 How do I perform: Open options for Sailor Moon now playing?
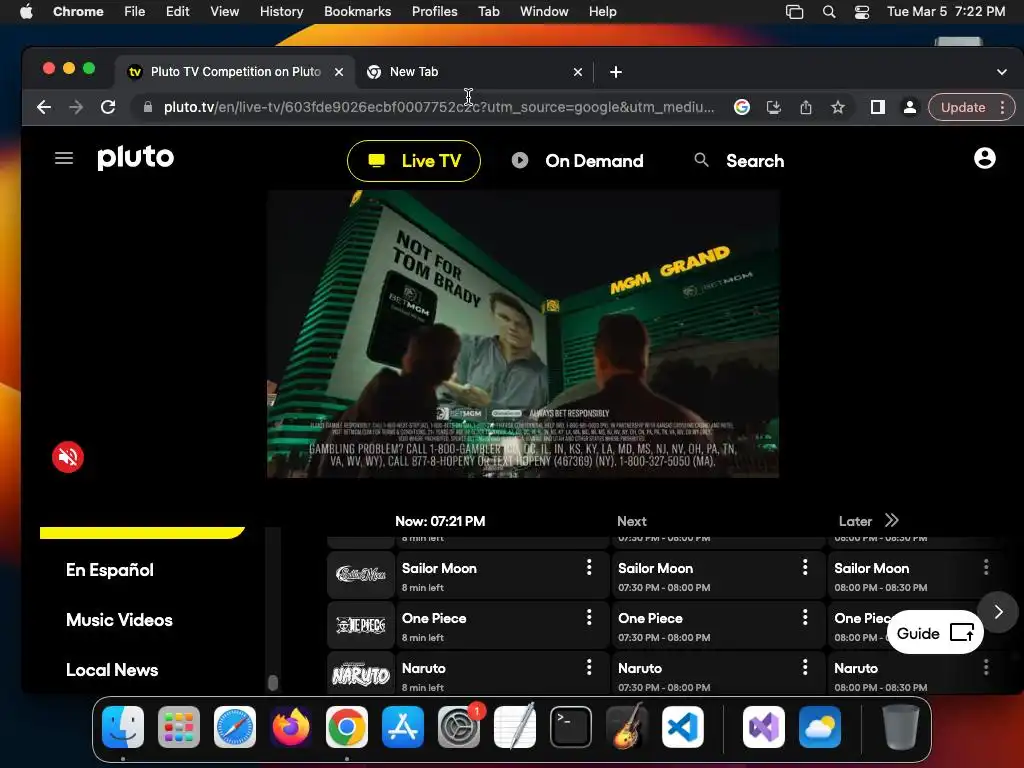pyautogui.click(x=589, y=567)
